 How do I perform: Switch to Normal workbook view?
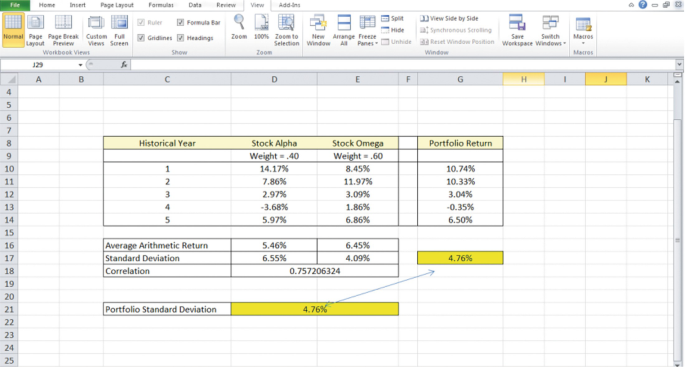tap(13, 30)
